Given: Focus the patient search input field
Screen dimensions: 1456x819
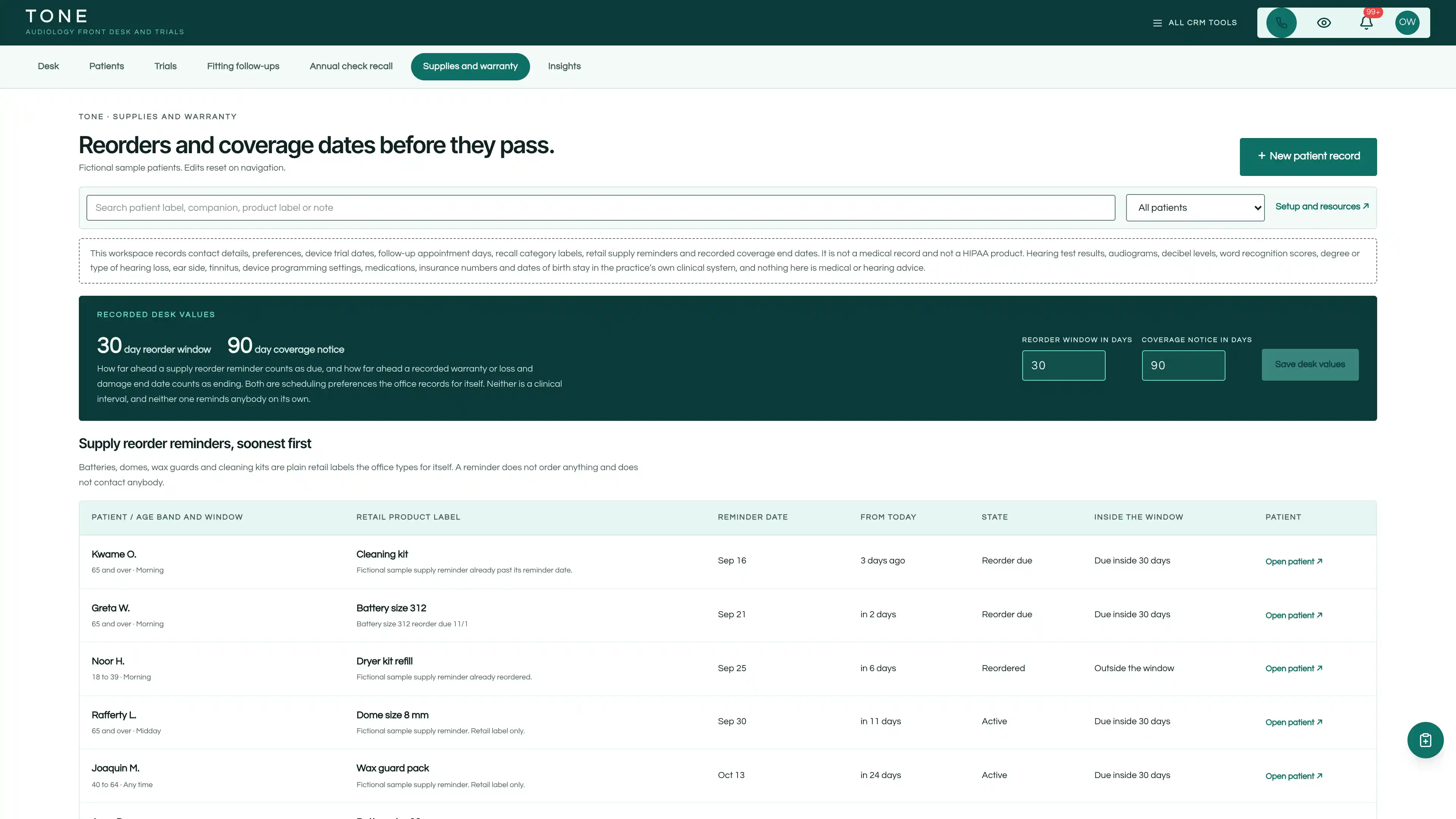Looking at the screenshot, I should pyautogui.click(x=600, y=207).
